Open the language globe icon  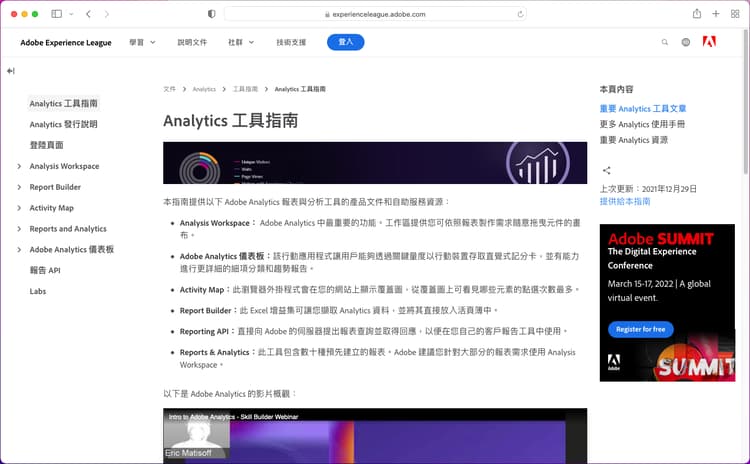pos(686,42)
